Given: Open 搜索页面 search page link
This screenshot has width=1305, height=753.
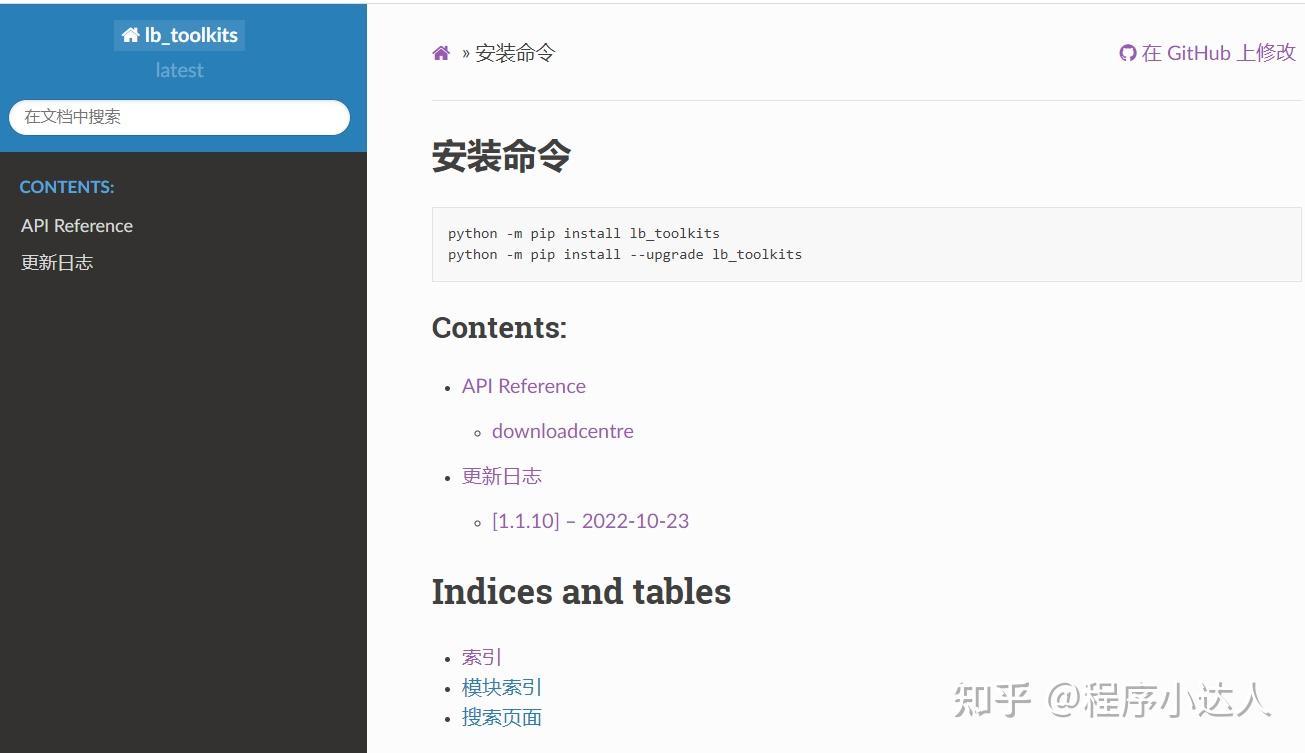Looking at the screenshot, I should 501,717.
